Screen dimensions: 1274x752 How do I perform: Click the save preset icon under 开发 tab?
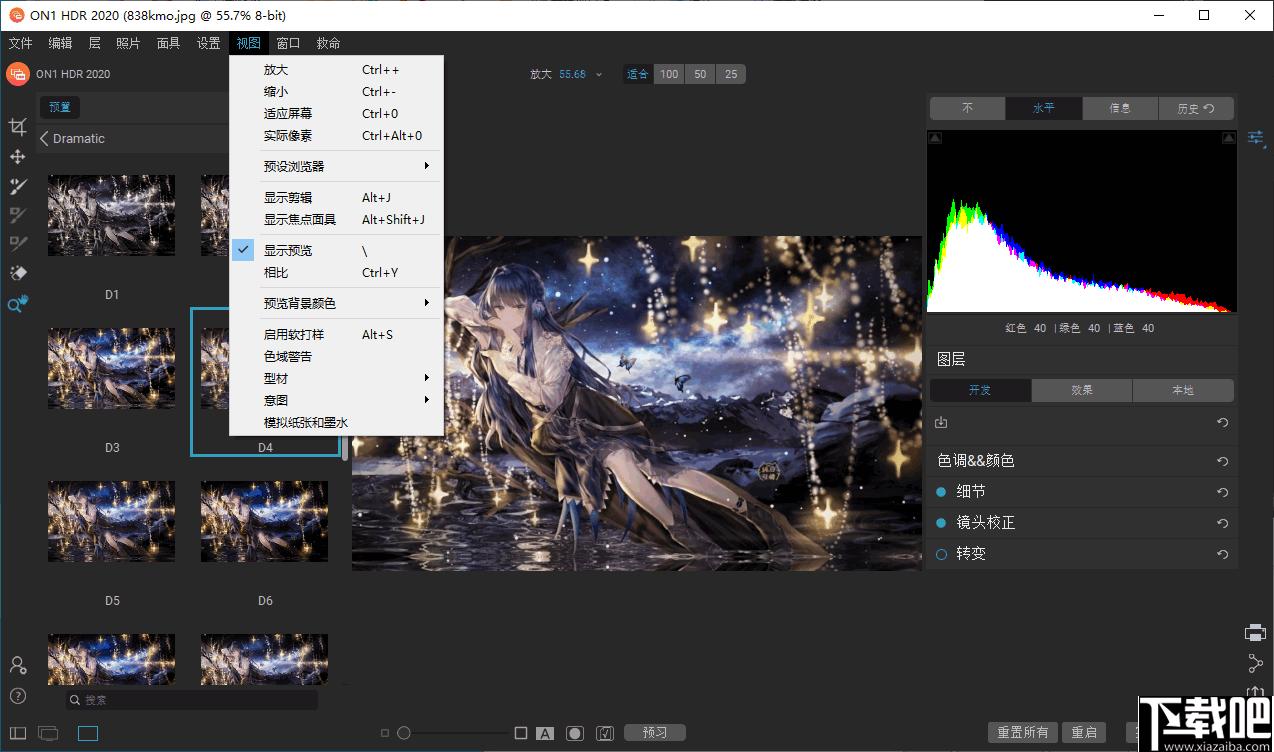tap(941, 423)
